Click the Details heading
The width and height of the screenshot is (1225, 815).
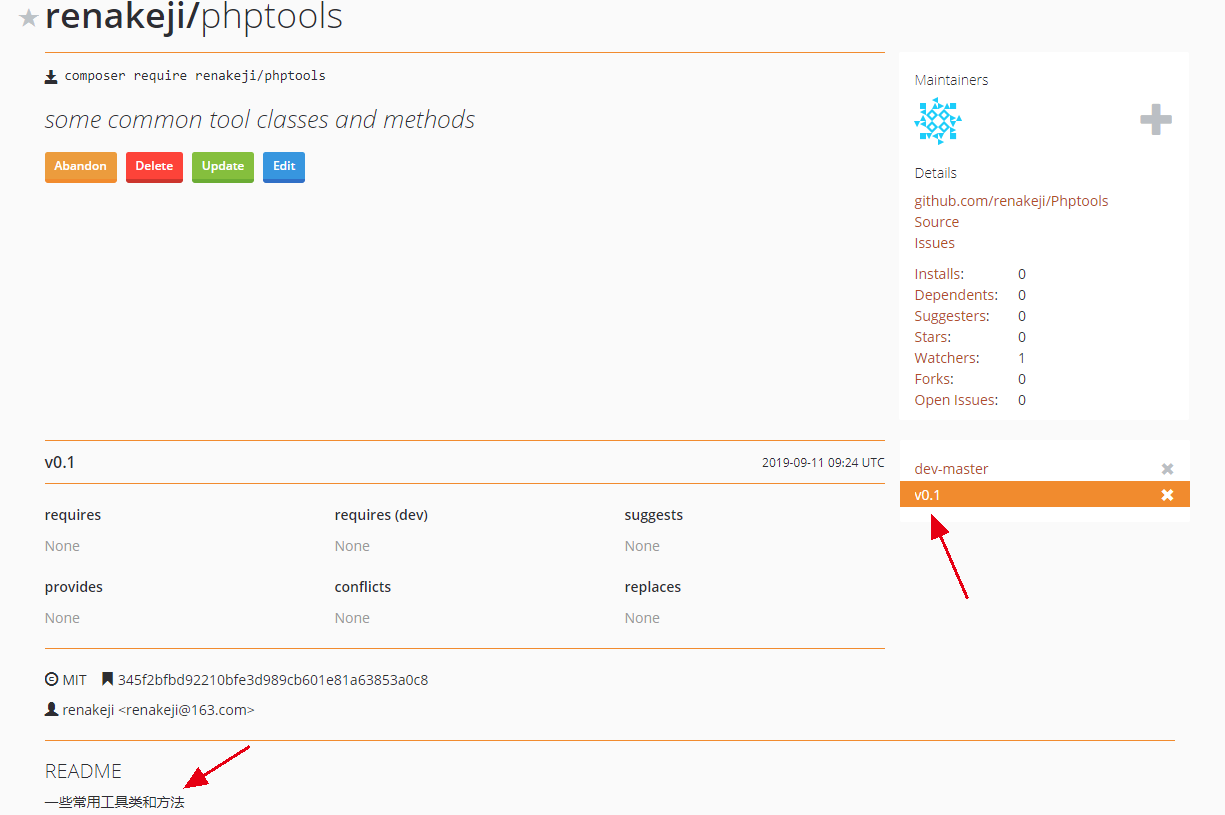tap(935, 173)
